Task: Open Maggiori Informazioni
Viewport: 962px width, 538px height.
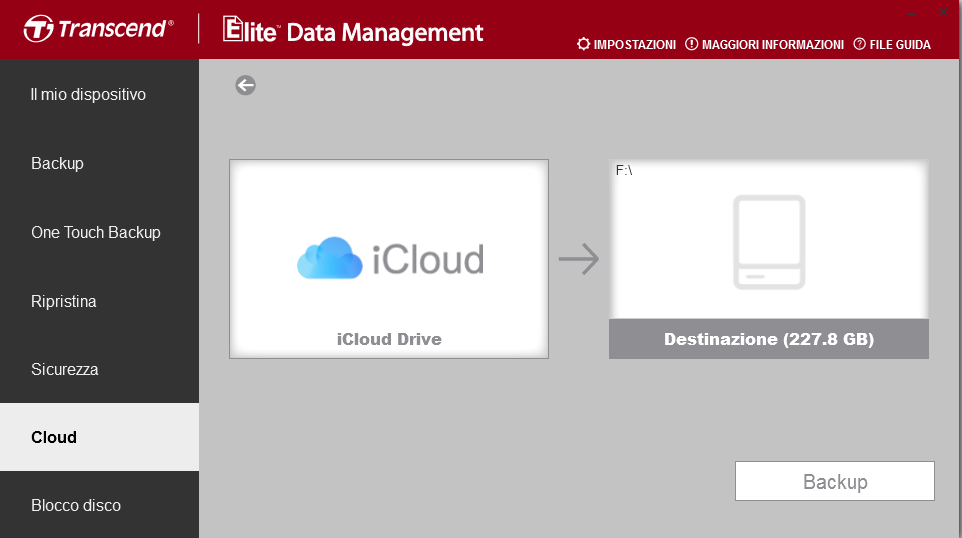Action: coord(764,44)
